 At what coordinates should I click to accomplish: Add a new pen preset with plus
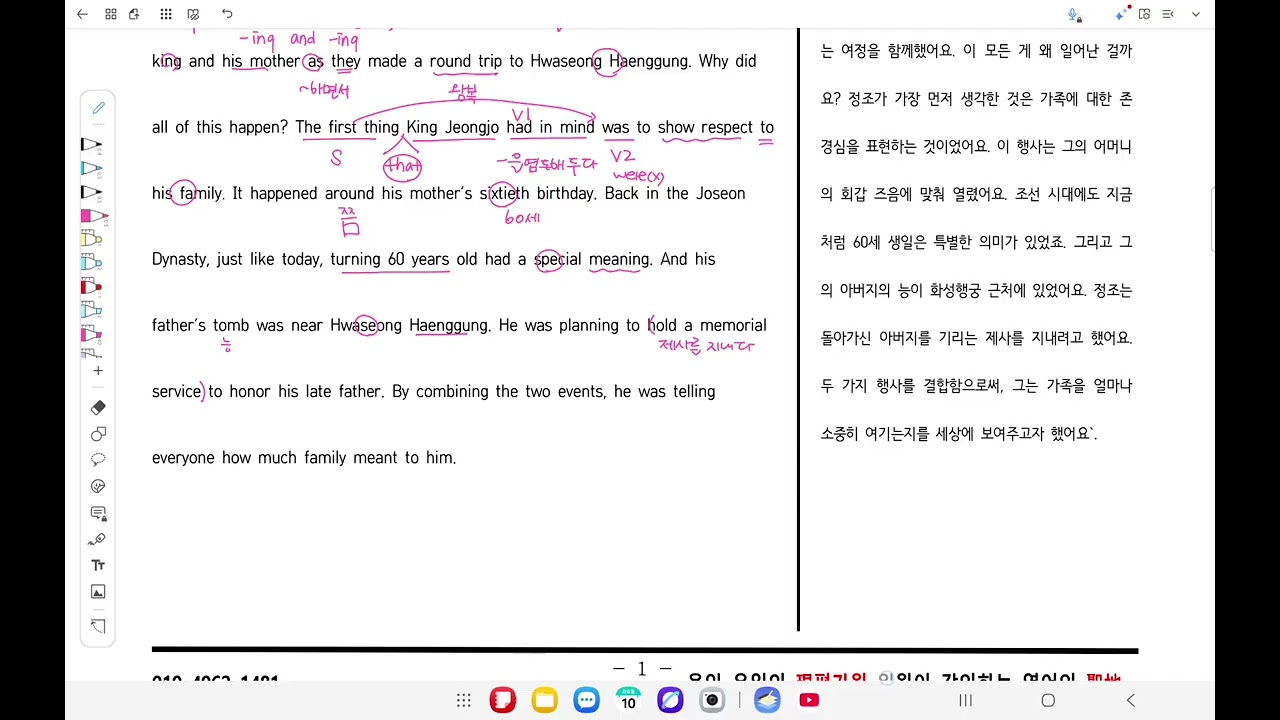[98, 371]
